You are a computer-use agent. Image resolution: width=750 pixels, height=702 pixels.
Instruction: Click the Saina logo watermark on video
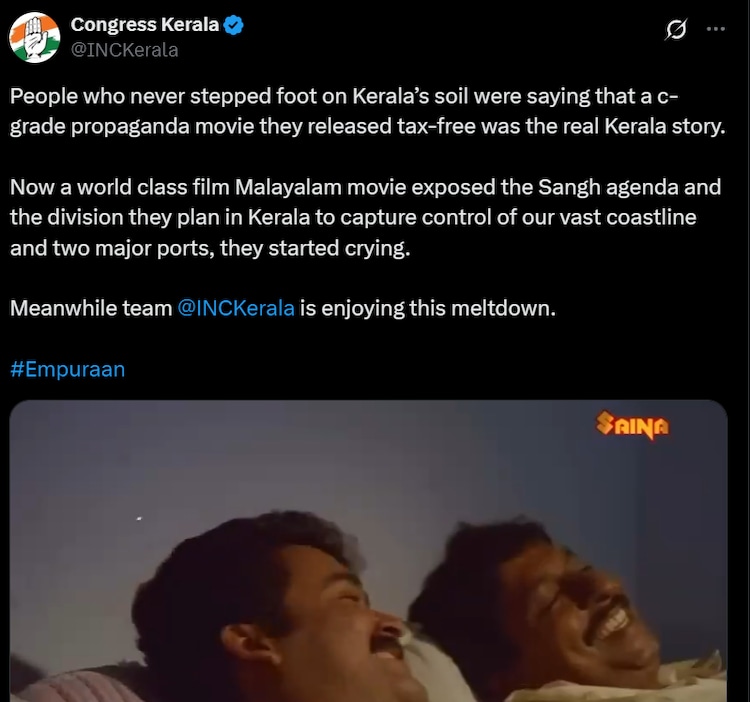tap(632, 425)
